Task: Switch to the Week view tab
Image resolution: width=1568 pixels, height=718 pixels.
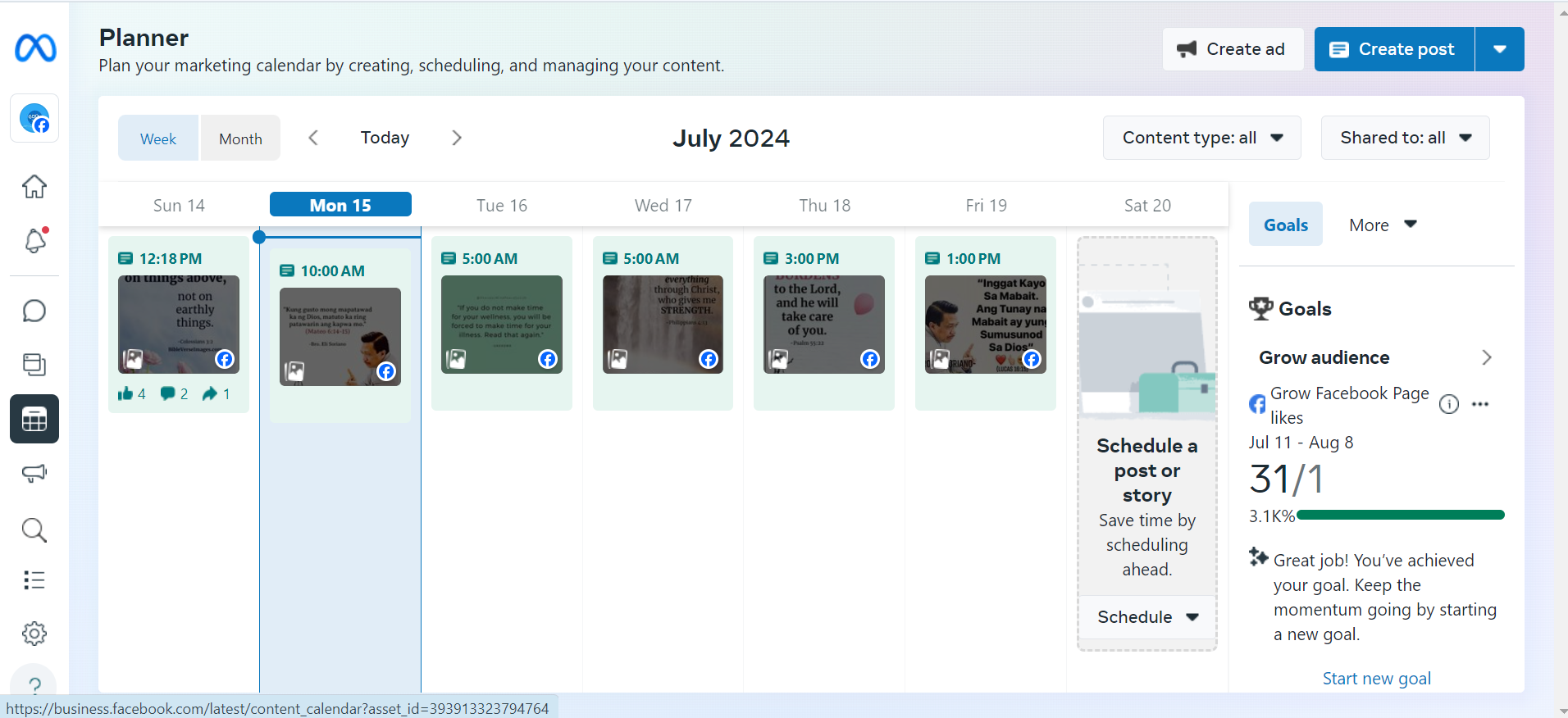Action: coord(158,139)
